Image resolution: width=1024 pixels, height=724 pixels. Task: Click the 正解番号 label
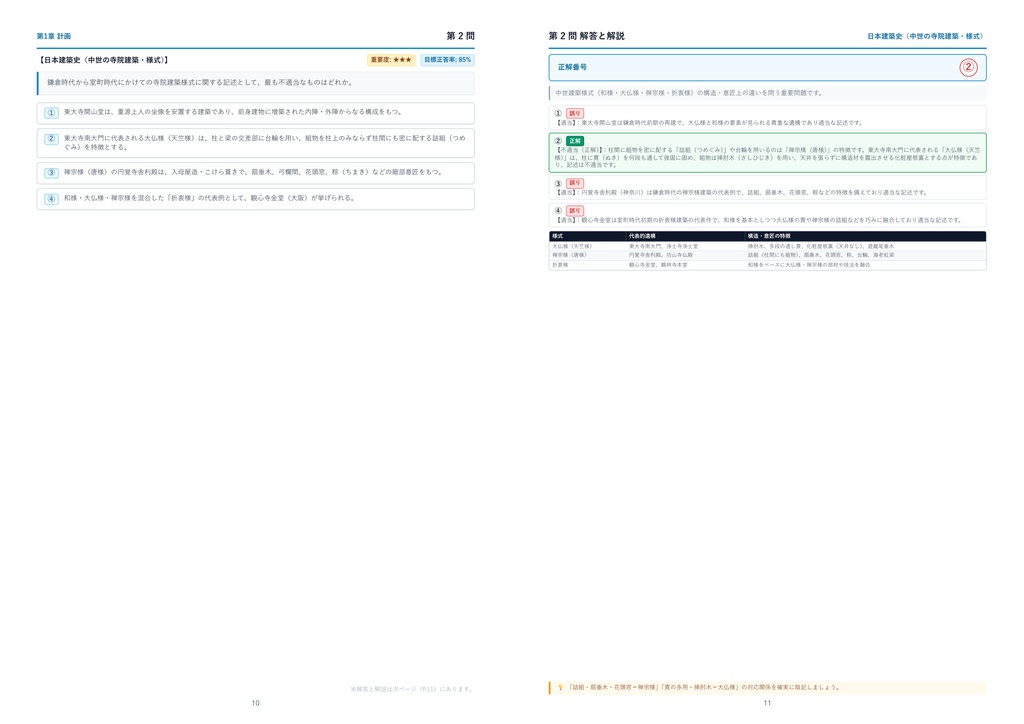(572, 67)
